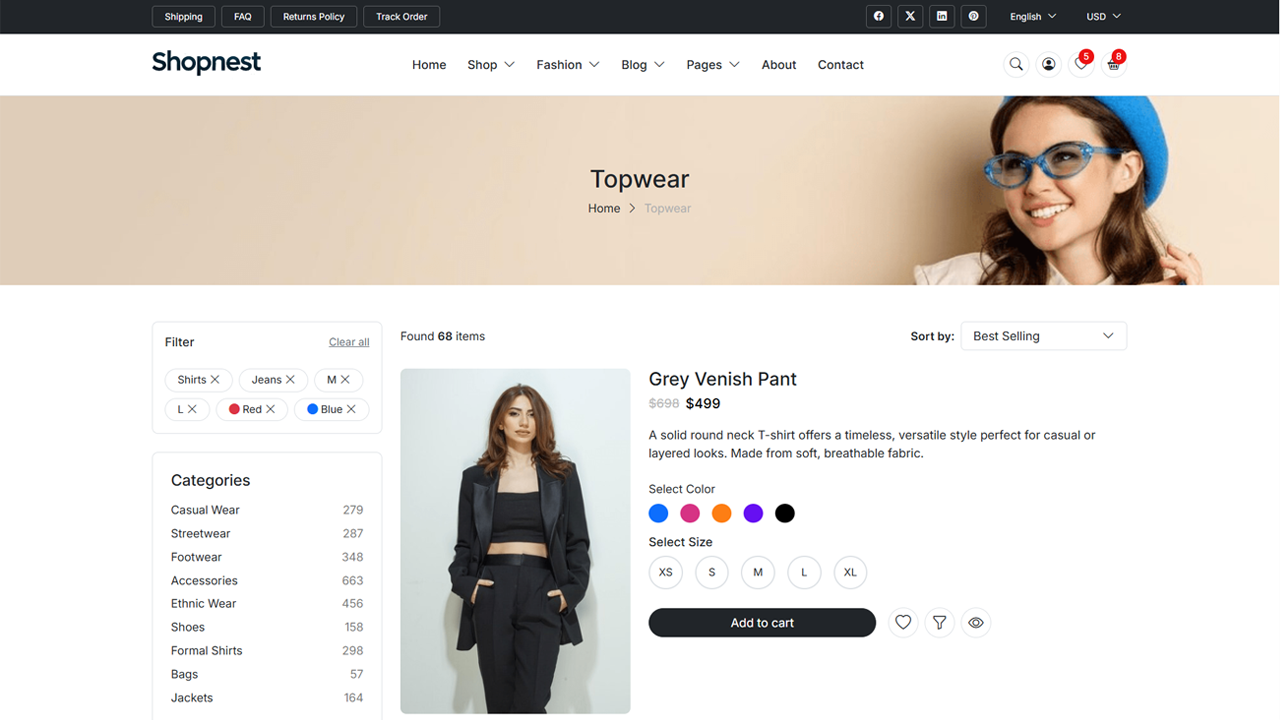Open the English language dropdown
This screenshot has height=720, width=1280.
(x=1033, y=16)
